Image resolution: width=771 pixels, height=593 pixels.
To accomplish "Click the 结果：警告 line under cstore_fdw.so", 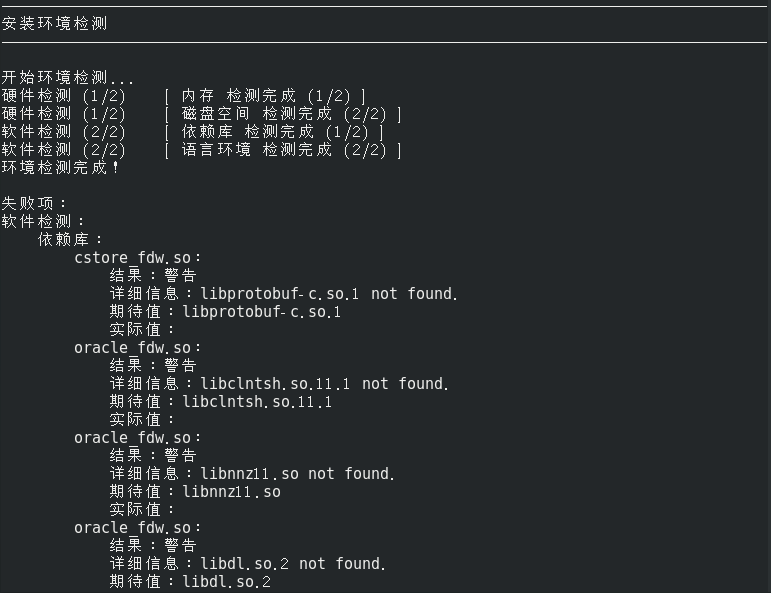I will click(x=153, y=276).
